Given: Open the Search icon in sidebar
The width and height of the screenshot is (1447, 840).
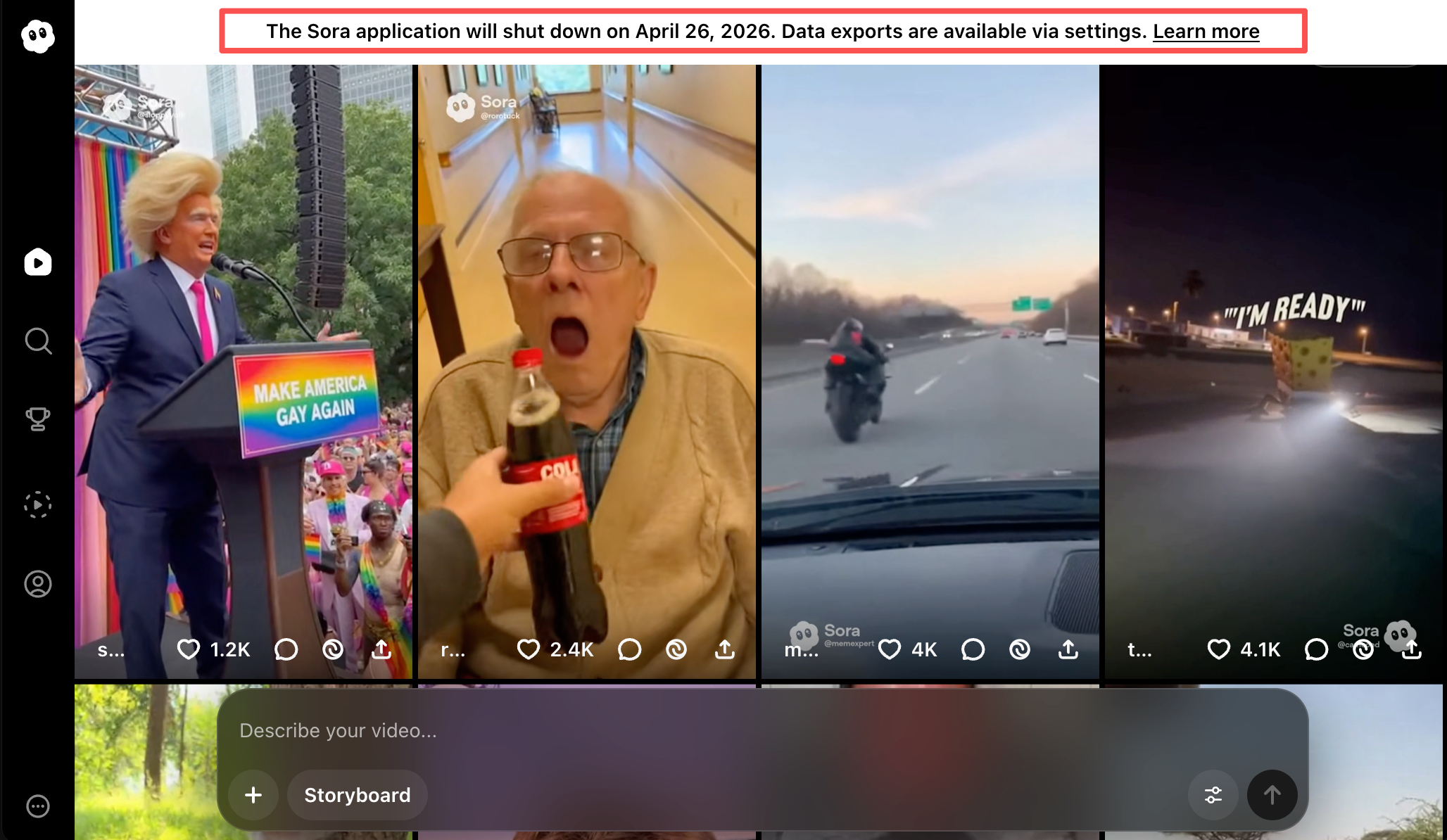Looking at the screenshot, I should [37, 341].
